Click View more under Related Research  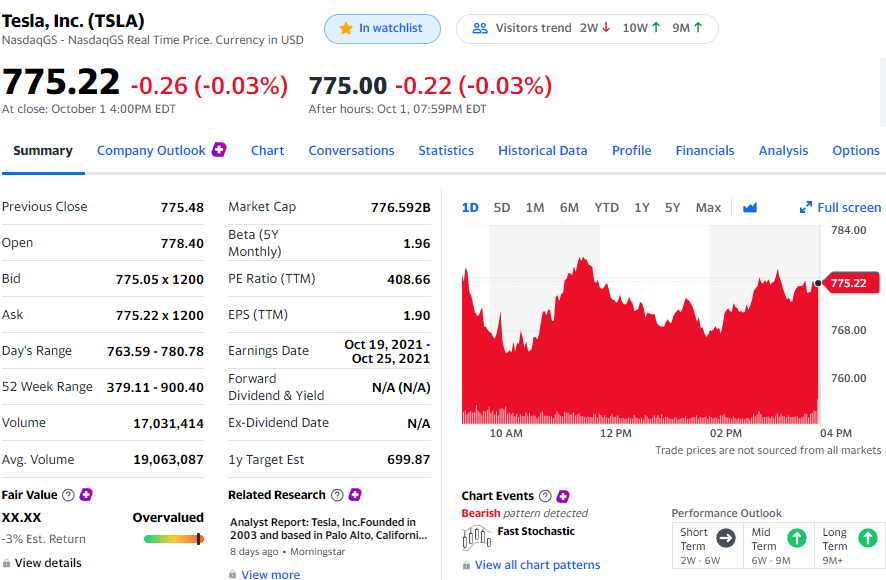[x=271, y=574]
